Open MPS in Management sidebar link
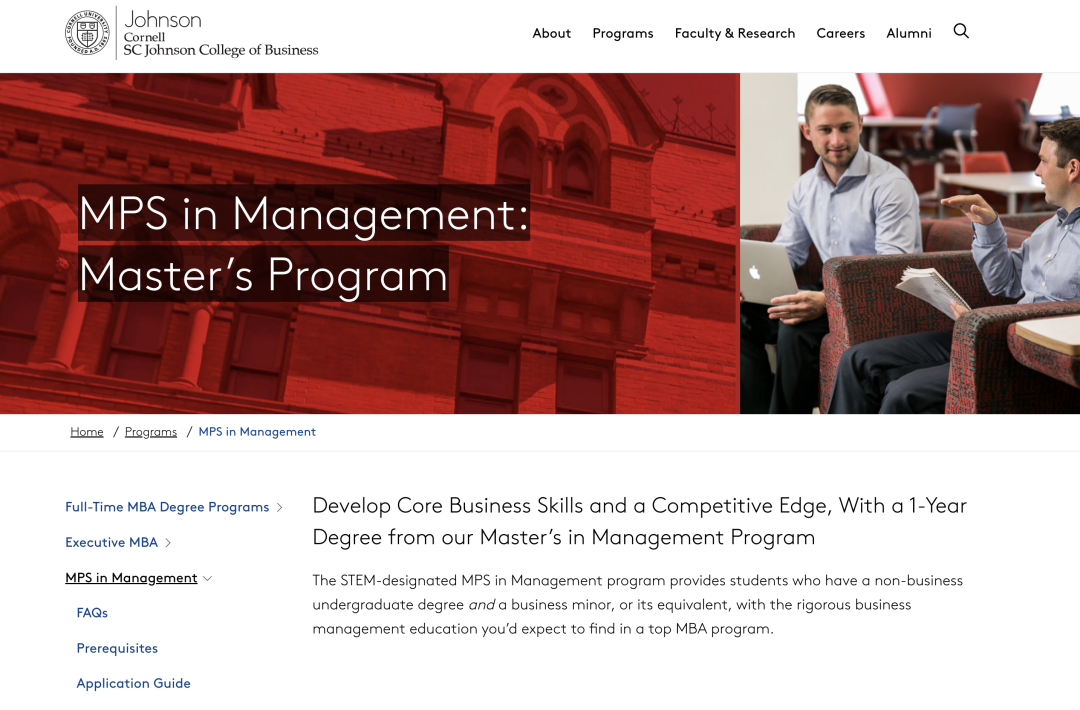 [131, 578]
